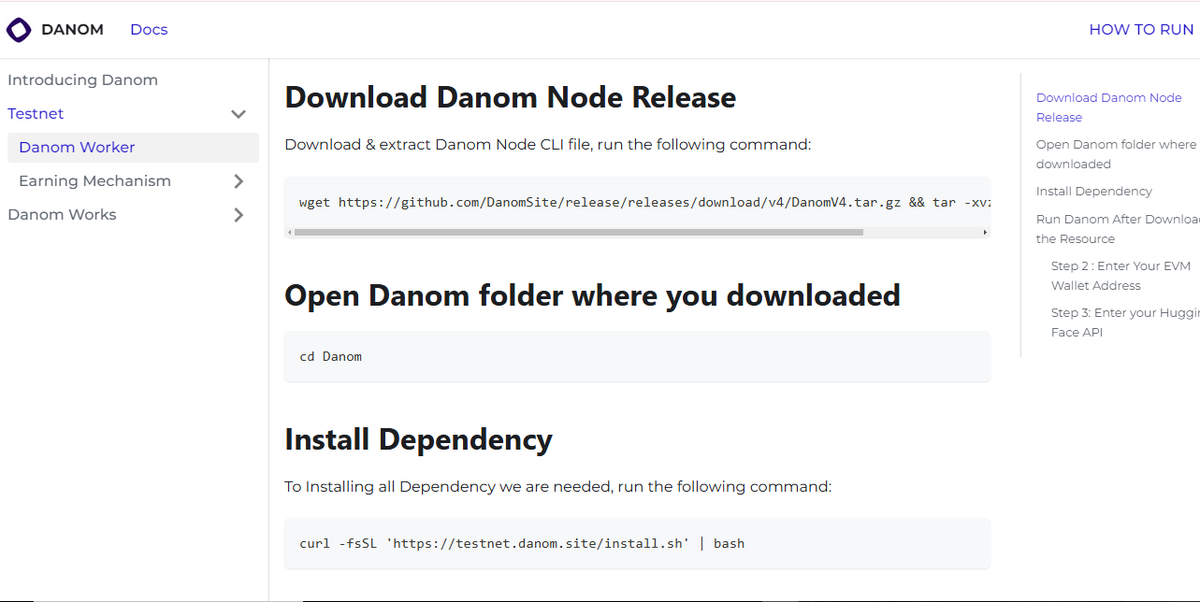1200x602 pixels.
Task: Jump to Step 2 Enter Your EVM Wallet Address
Action: pyautogui.click(x=1121, y=276)
